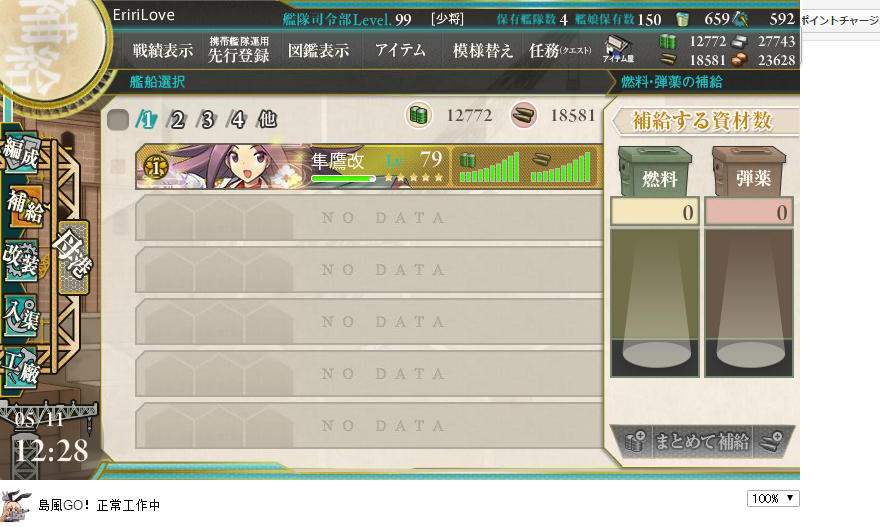Open the 入渠 docking repair icon
Screen dimensions: 880x527
point(21,315)
